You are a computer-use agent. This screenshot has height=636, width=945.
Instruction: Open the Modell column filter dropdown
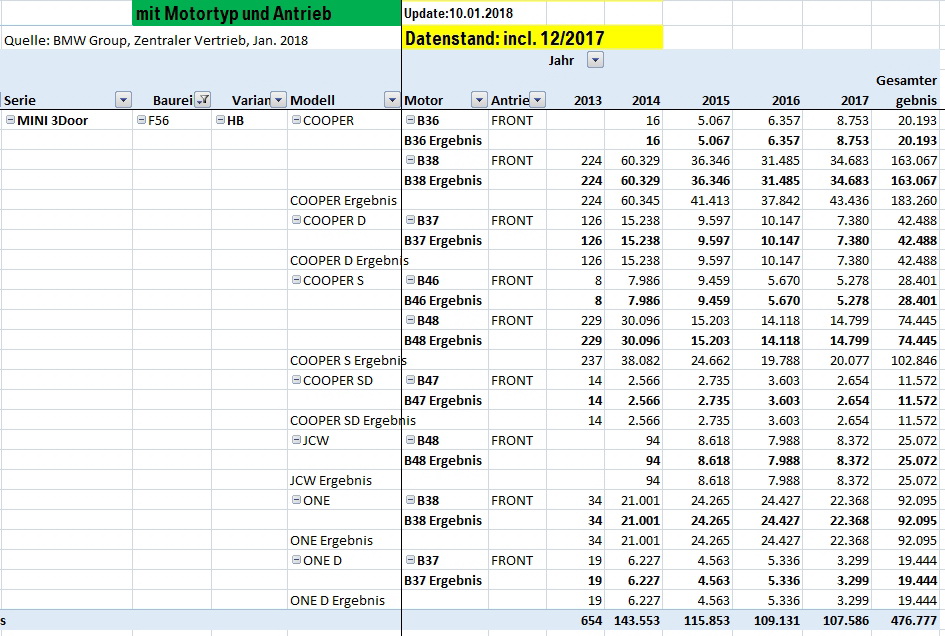(x=392, y=100)
